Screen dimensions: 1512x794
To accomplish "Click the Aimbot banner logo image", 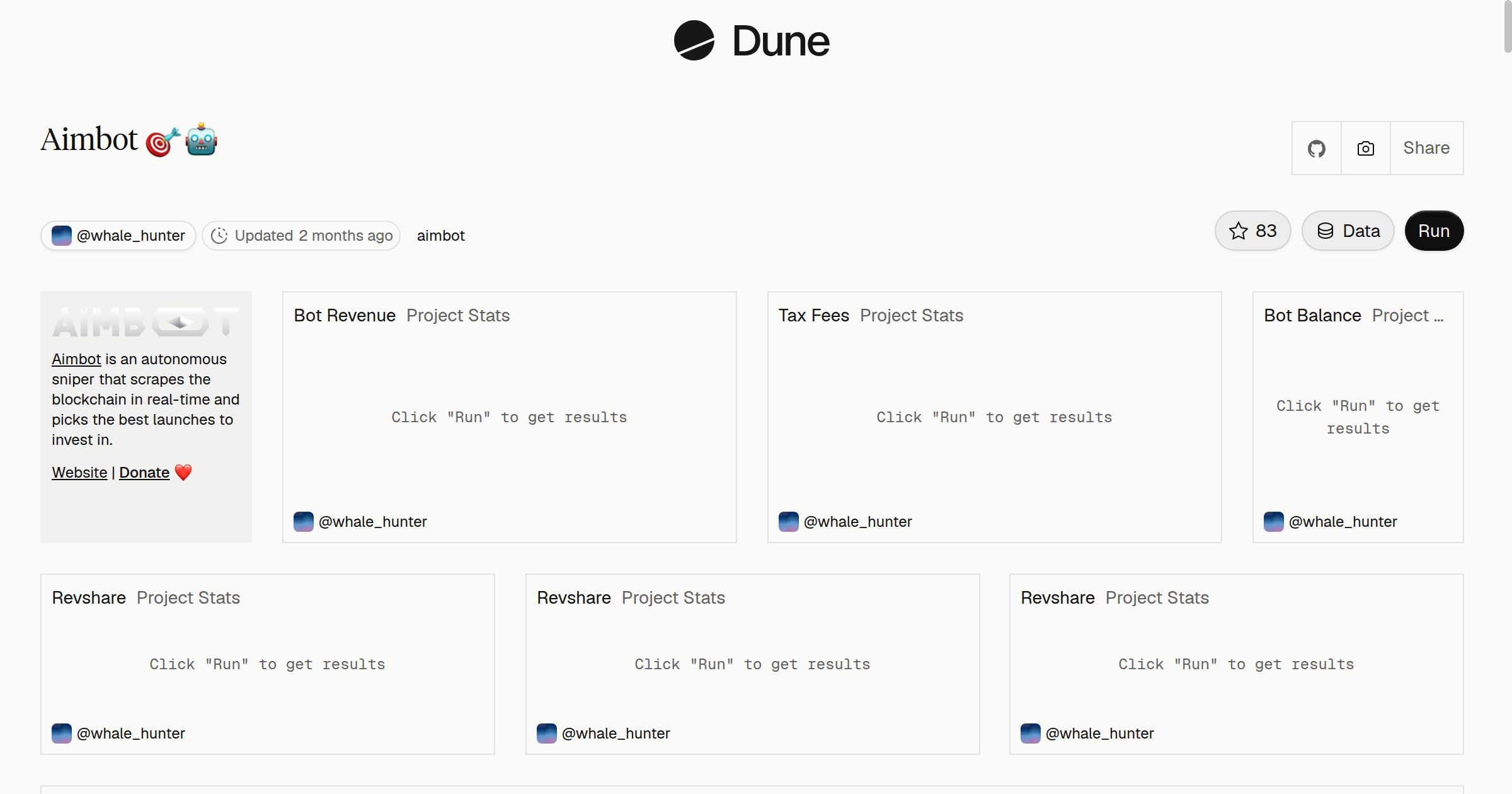I will pos(146,322).
